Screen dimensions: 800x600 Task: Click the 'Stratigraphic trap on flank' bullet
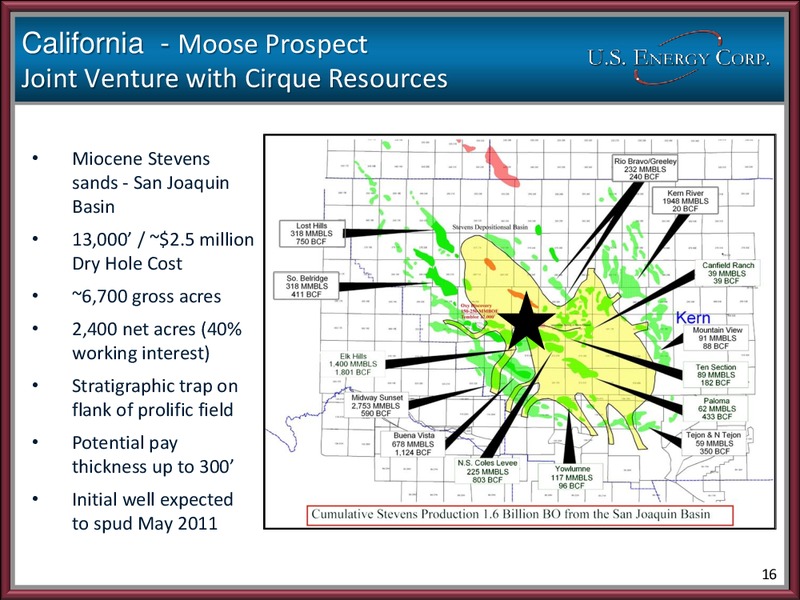point(155,398)
